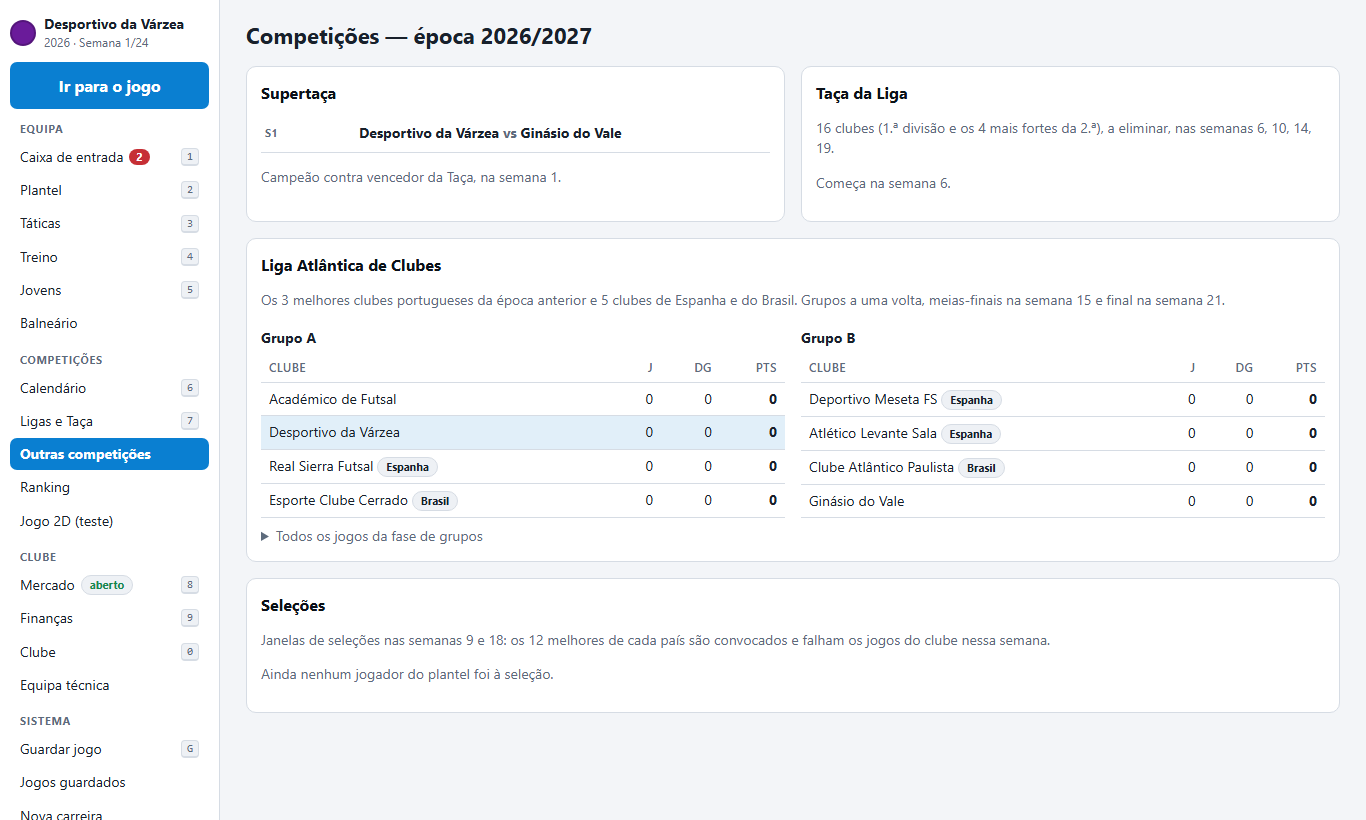The image size is (1366, 820).
Task: Open Jogos guardados
Action: (x=109, y=782)
